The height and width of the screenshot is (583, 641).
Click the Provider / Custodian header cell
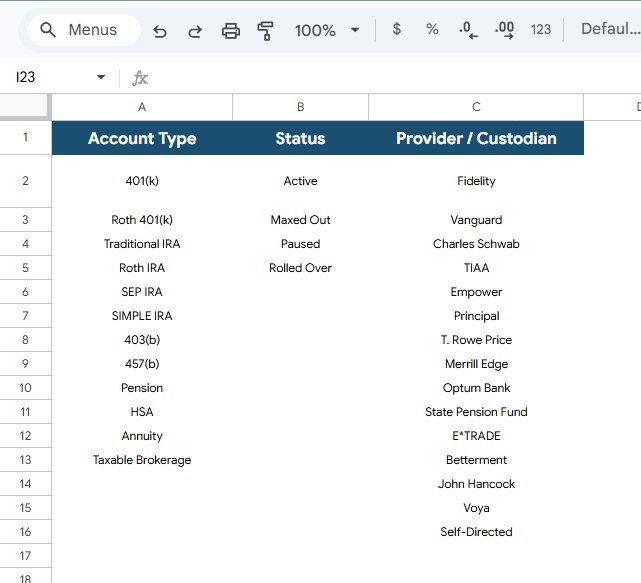[476, 138]
